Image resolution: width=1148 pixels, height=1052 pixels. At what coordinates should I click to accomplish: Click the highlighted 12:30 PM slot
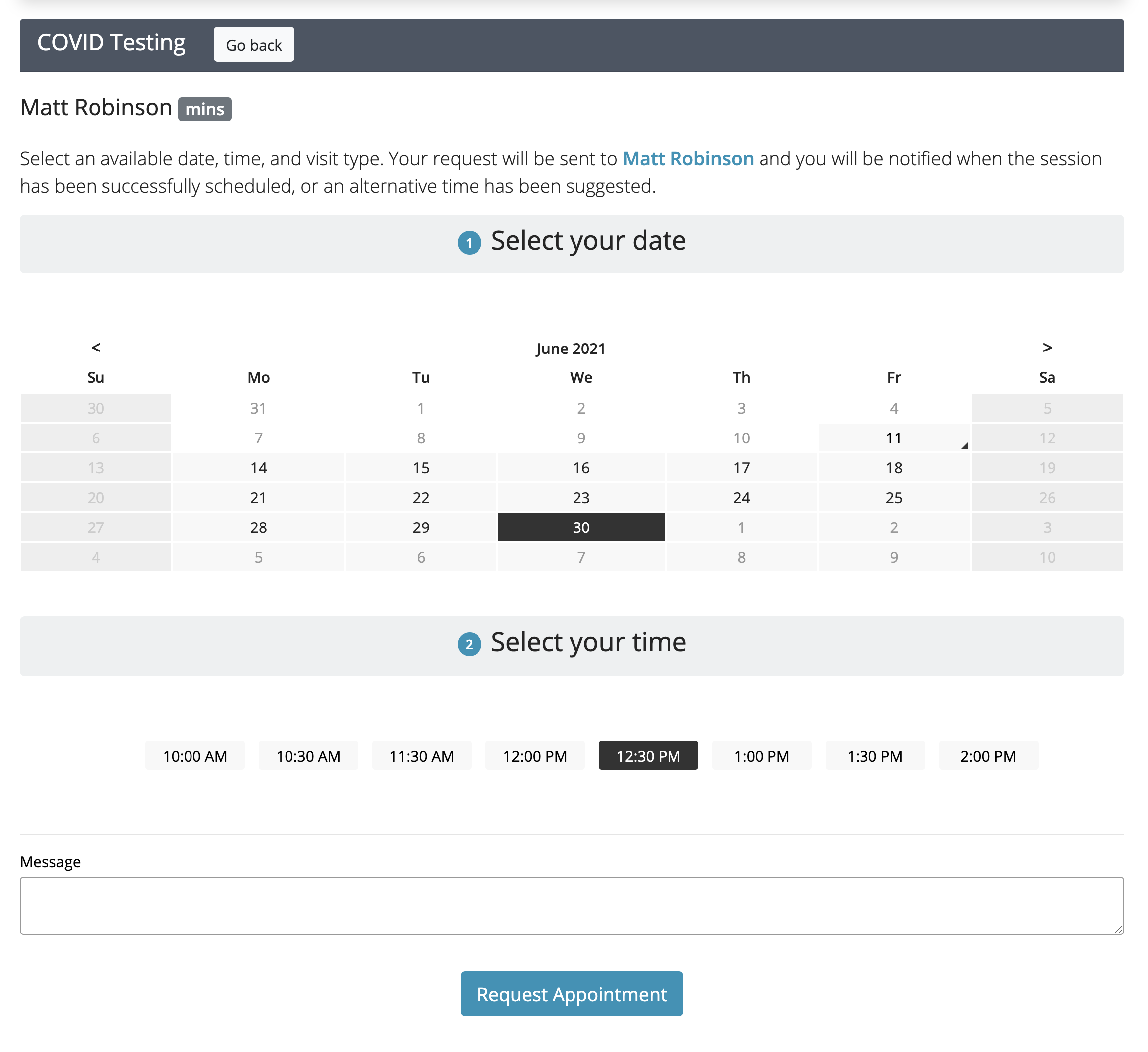[648, 756]
